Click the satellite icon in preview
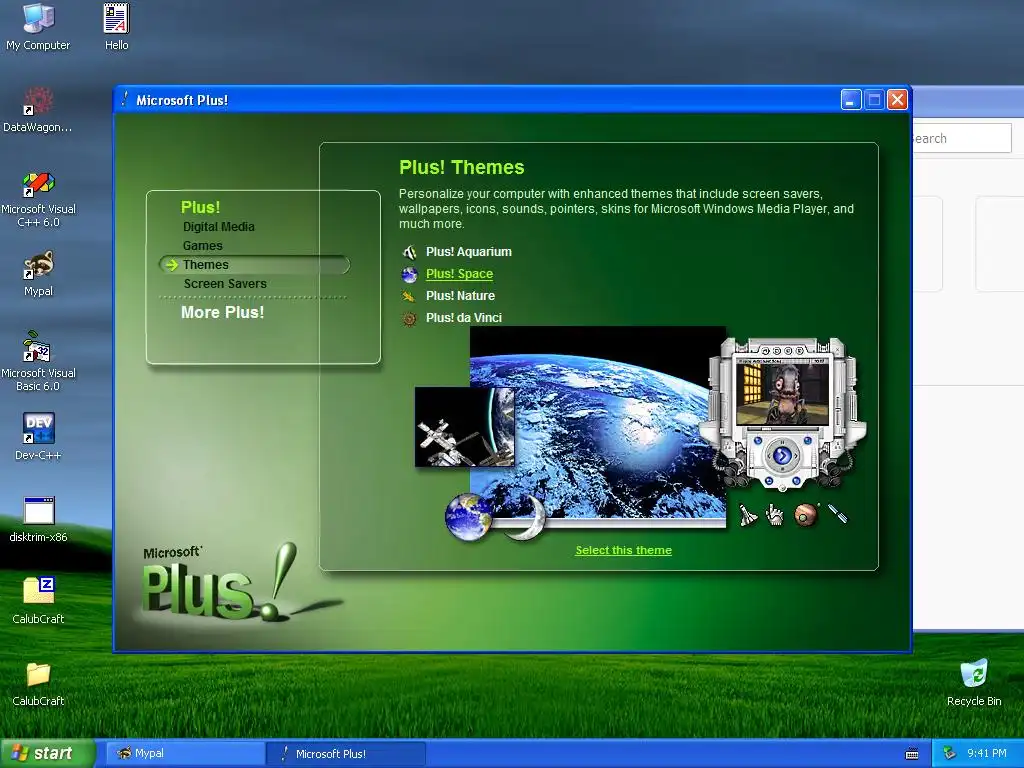The image size is (1024, 768). tap(838, 513)
